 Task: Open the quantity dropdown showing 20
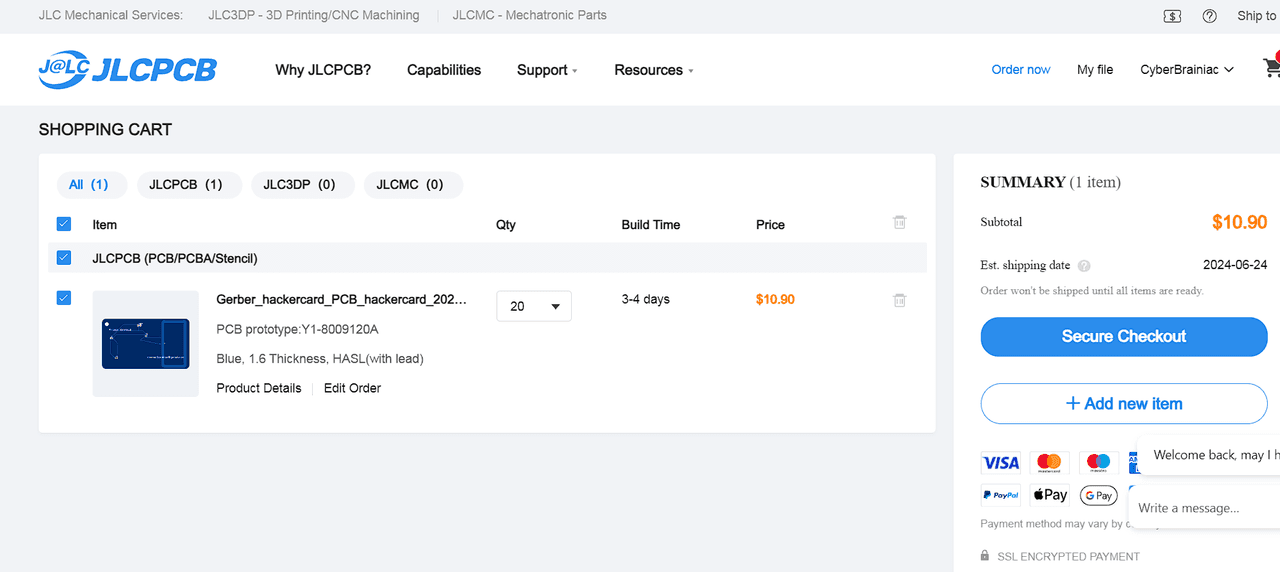[534, 306]
